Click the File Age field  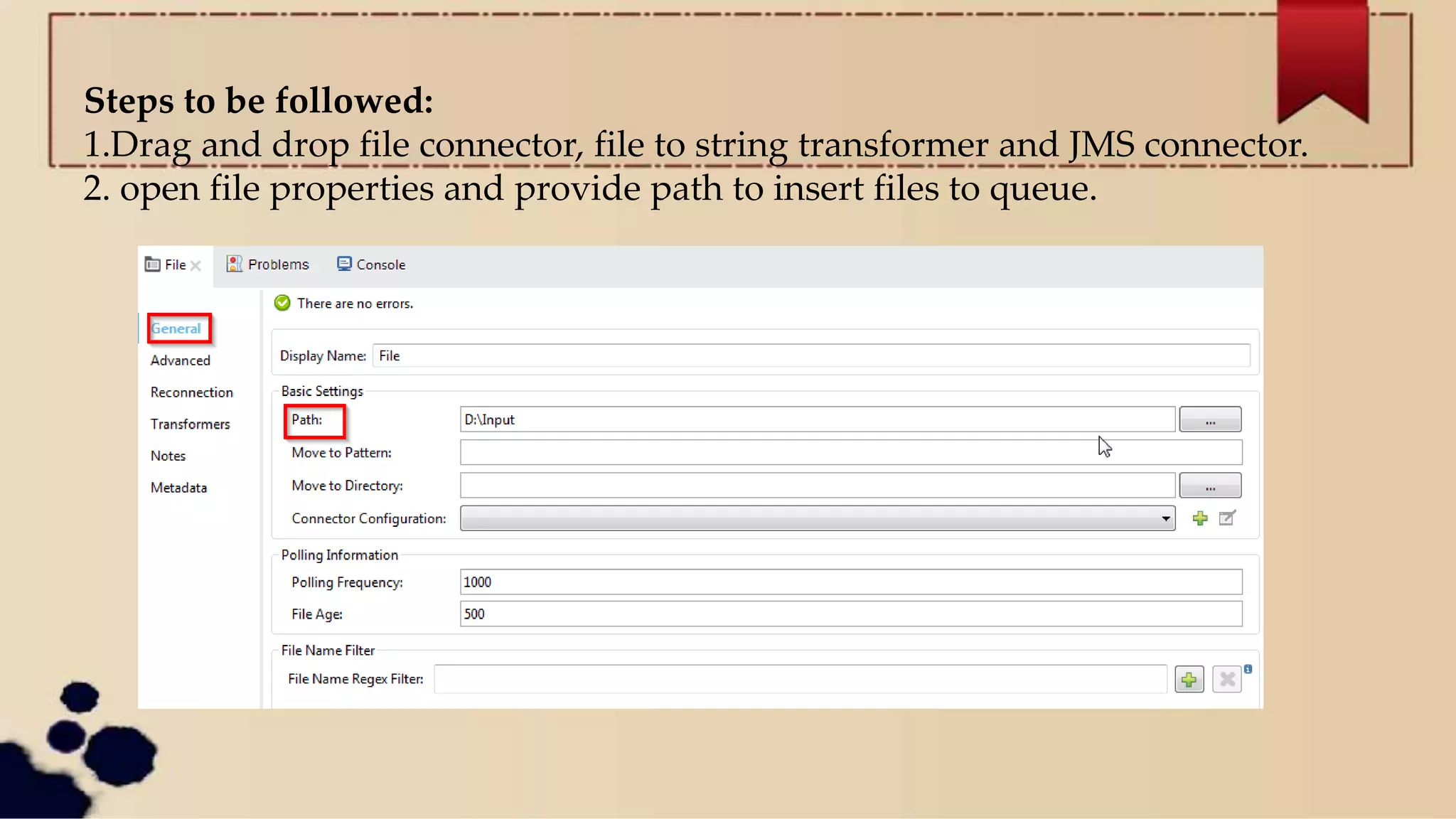851,614
